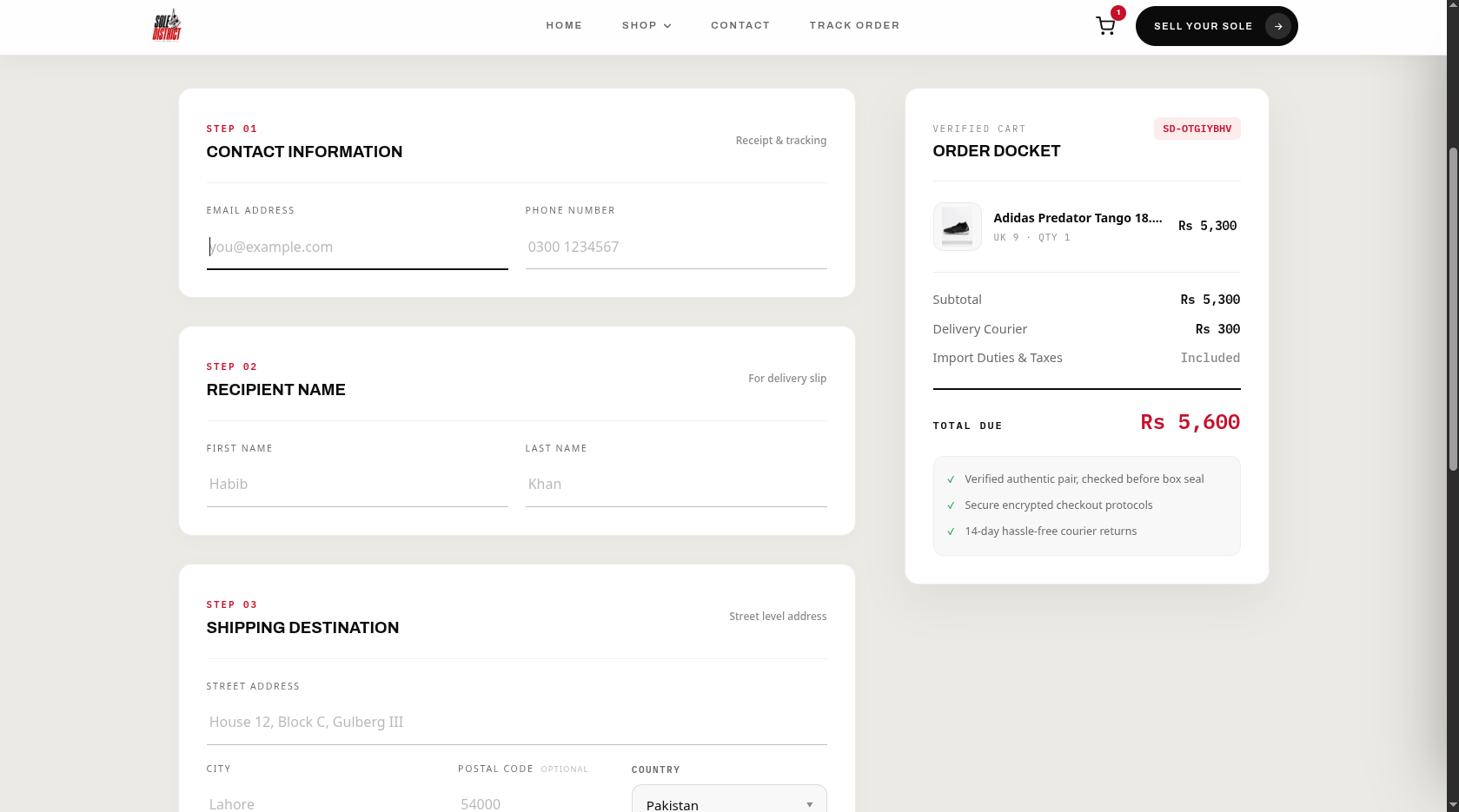Click the scrollbar down arrow
Image resolution: width=1459 pixels, height=812 pixels.
[x=1453, y=805]
